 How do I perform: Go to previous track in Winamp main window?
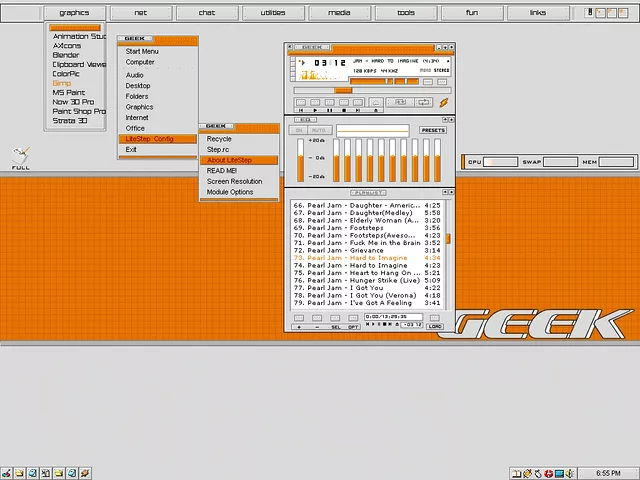point(301,102)
